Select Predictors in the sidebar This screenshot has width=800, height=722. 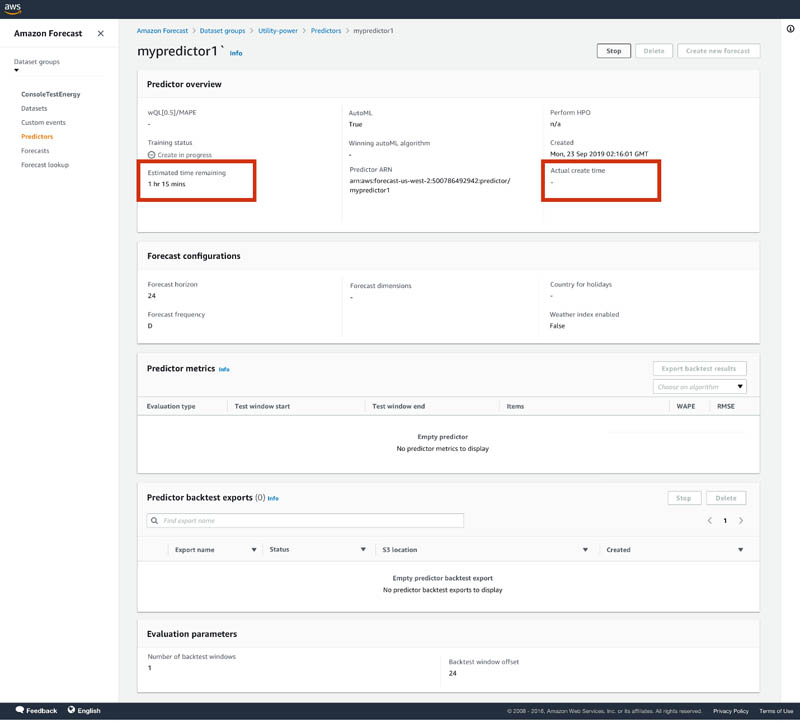point(37,137)
